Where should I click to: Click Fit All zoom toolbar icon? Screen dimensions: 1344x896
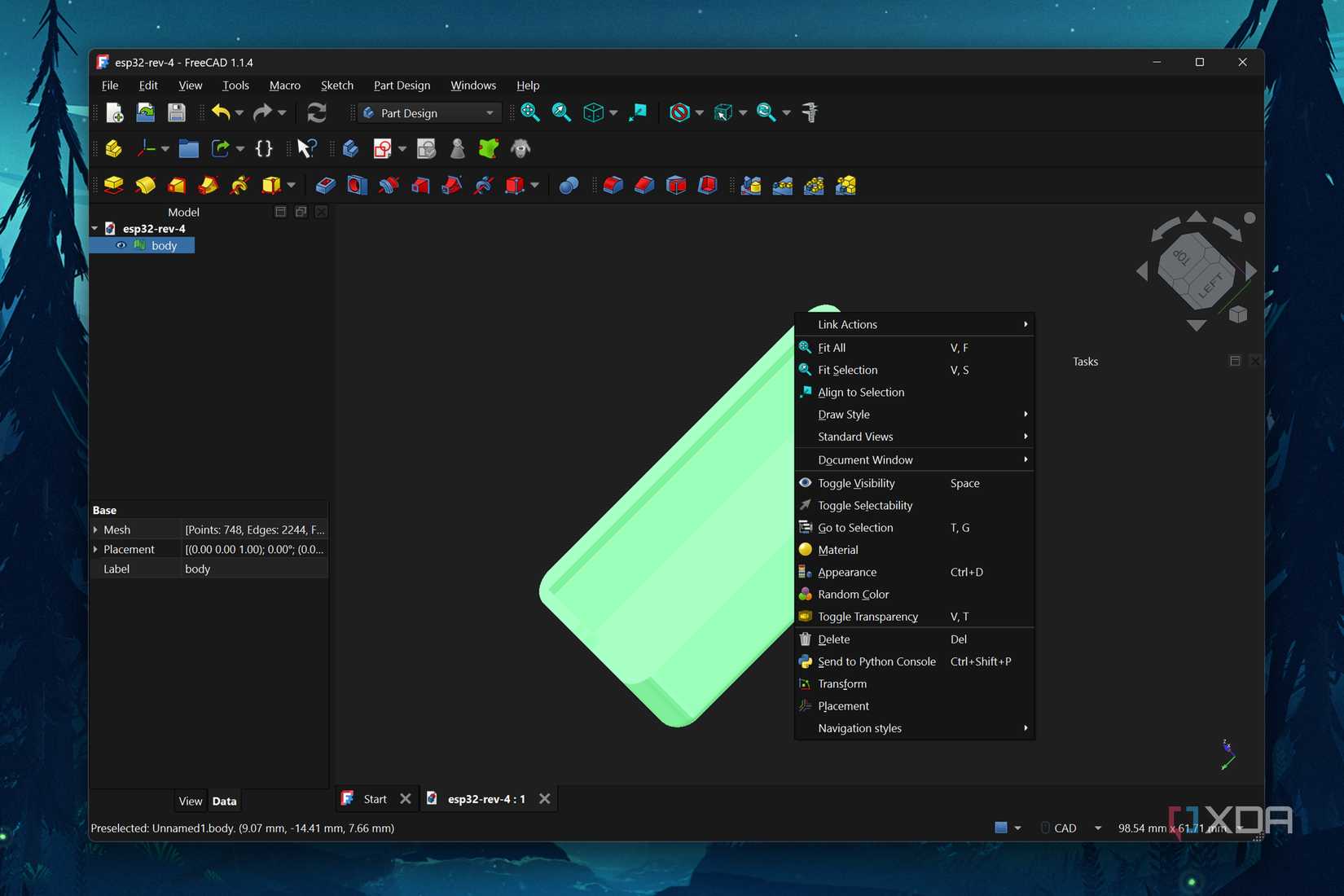(530, 112)
